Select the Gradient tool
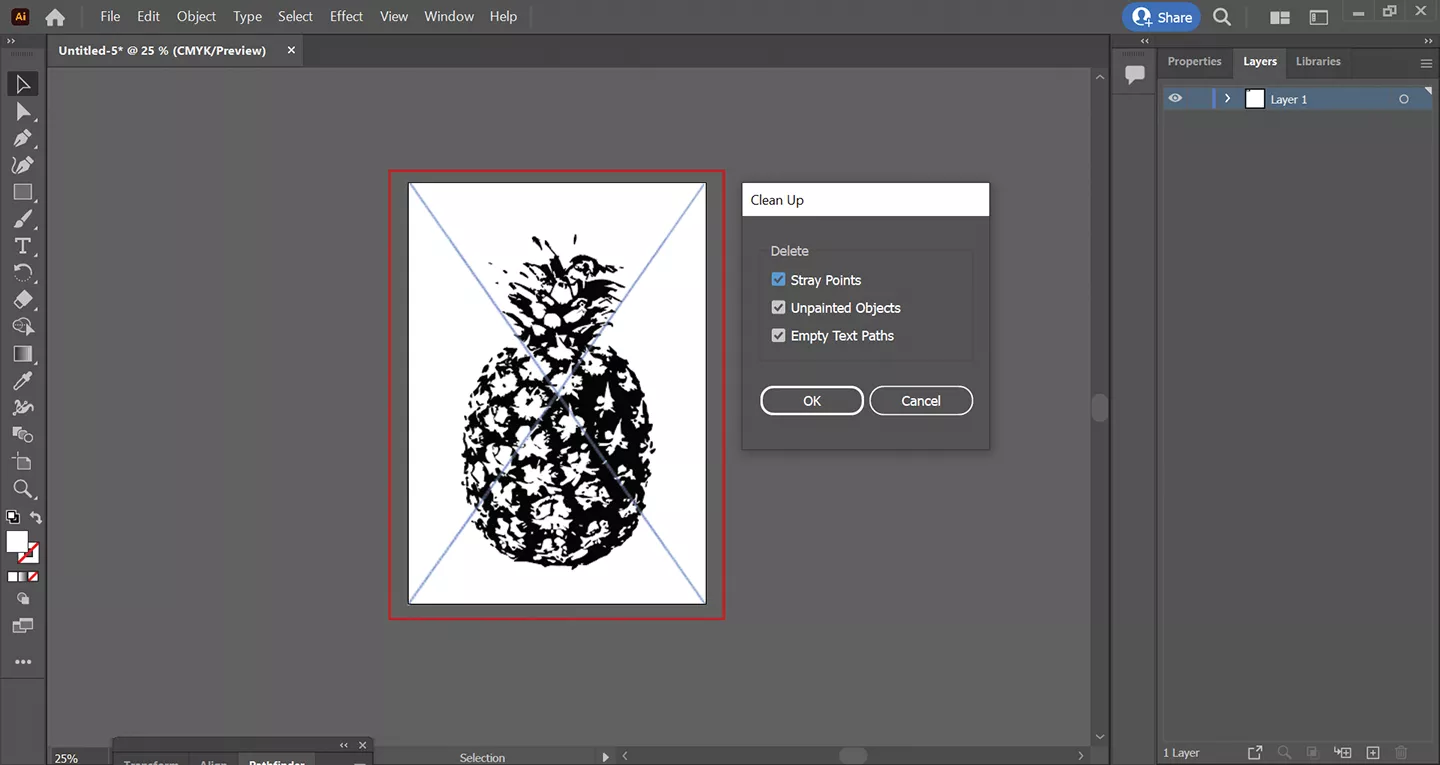Screen dimensions: 1440x765 coord(23,354)
